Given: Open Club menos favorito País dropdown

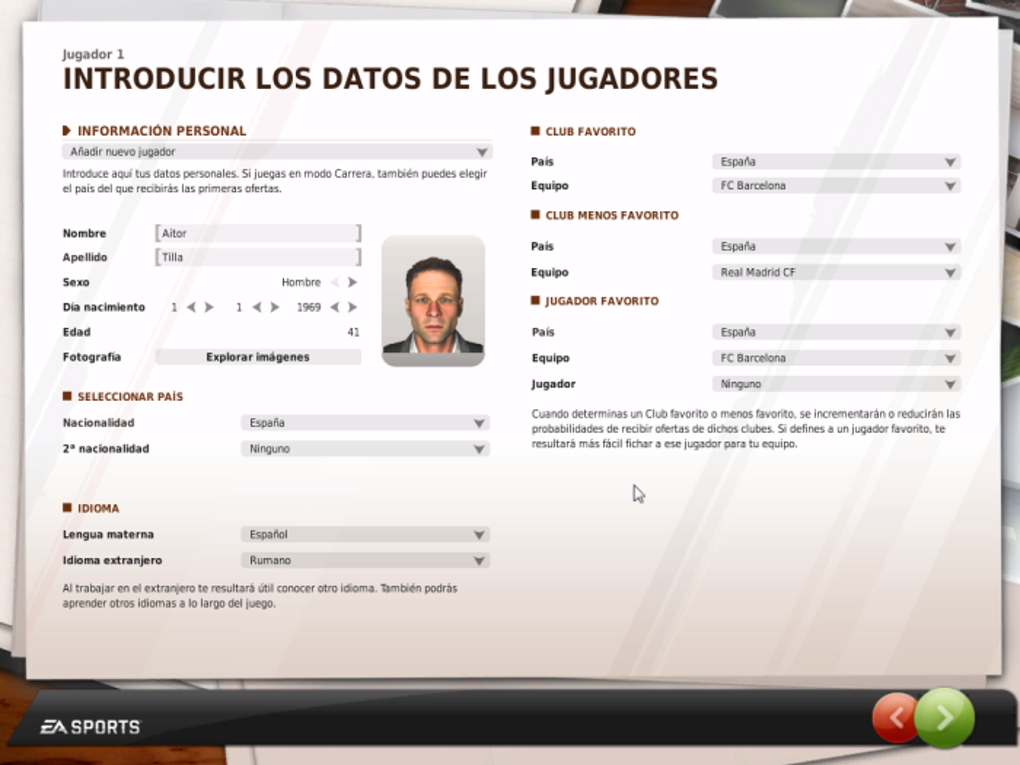Looking at the screenshot, I should 836,247.
